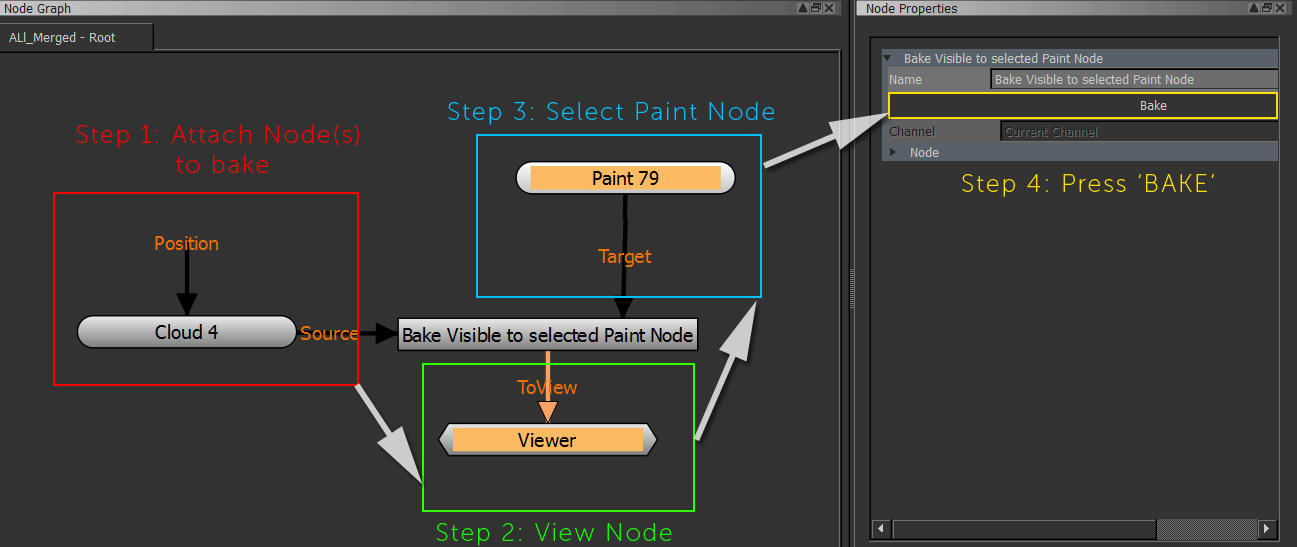
Task: Select the Cloud 4 node
Action: [x=186, y=332]
